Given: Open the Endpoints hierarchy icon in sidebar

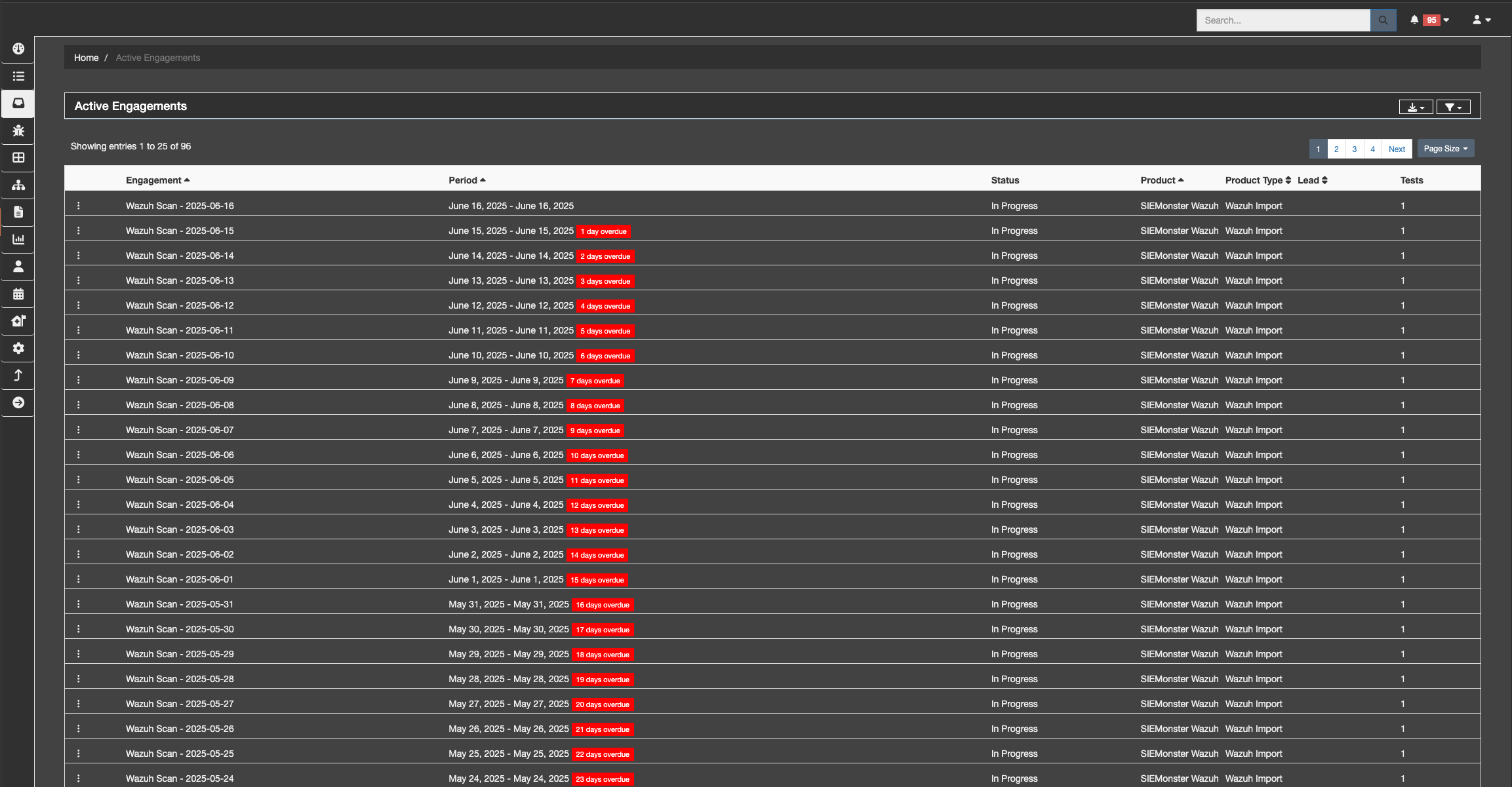Looking at the screenshot, I should 18,185.
